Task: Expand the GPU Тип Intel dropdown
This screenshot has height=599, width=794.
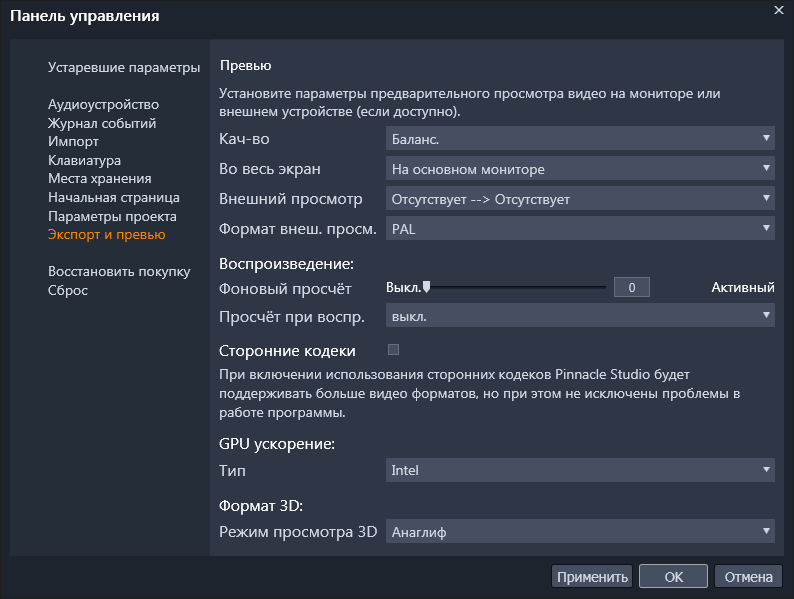Action: pyautogui.click(x=580, y=469)
